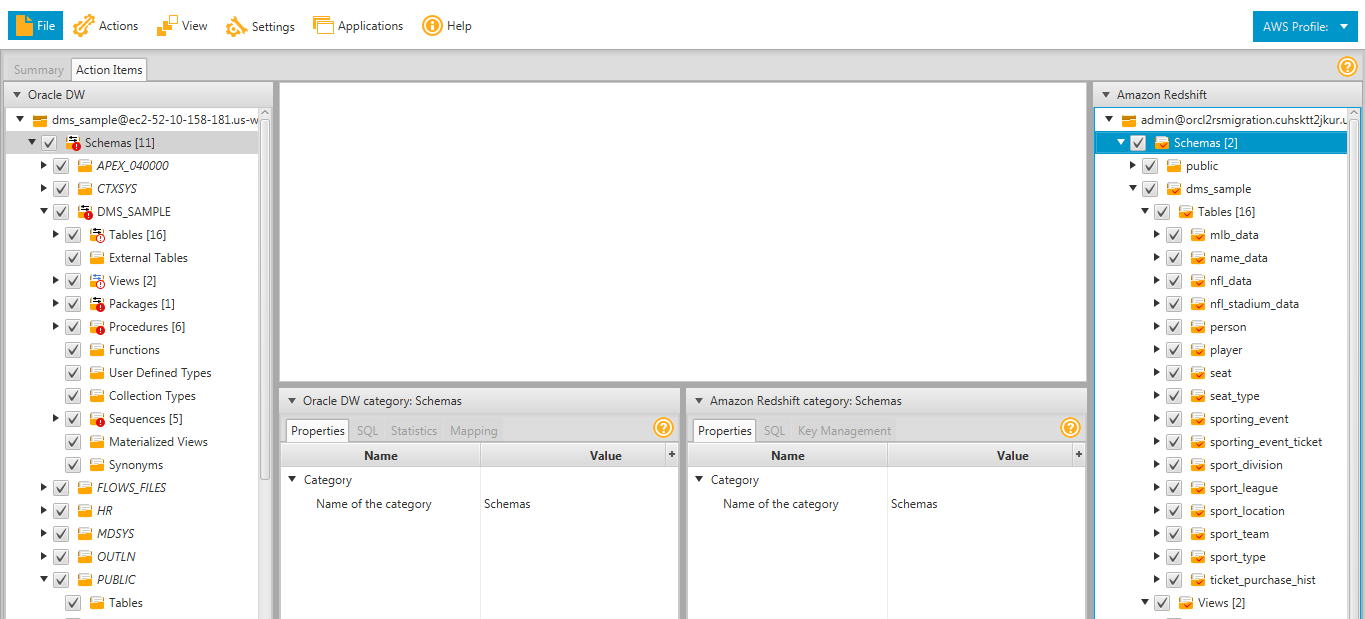Screen dimensions: 1365x619
Task: Click the View menu icon
Action: pos(167,26)
